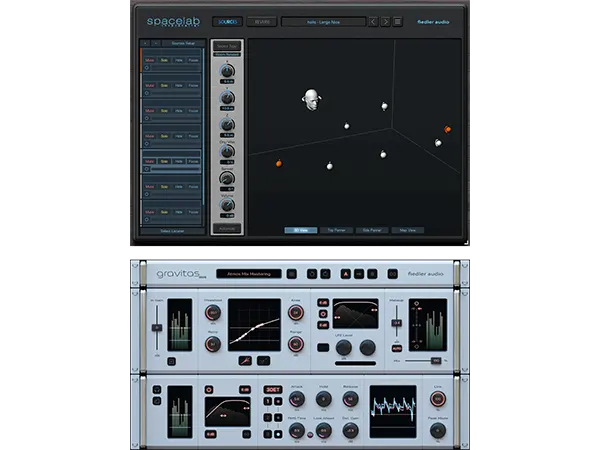
Task: Go to the previous preset in spacelab
Action: point(373,22)
